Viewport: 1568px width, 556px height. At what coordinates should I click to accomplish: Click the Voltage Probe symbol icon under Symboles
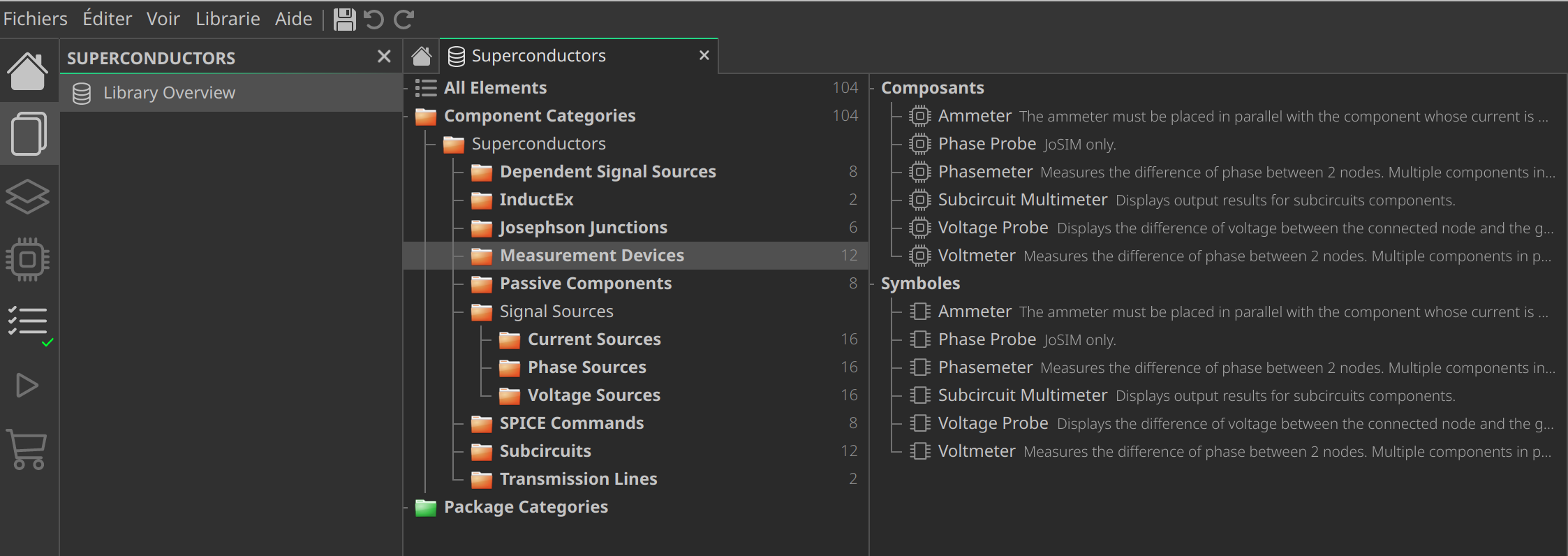[x=920, y=423]
